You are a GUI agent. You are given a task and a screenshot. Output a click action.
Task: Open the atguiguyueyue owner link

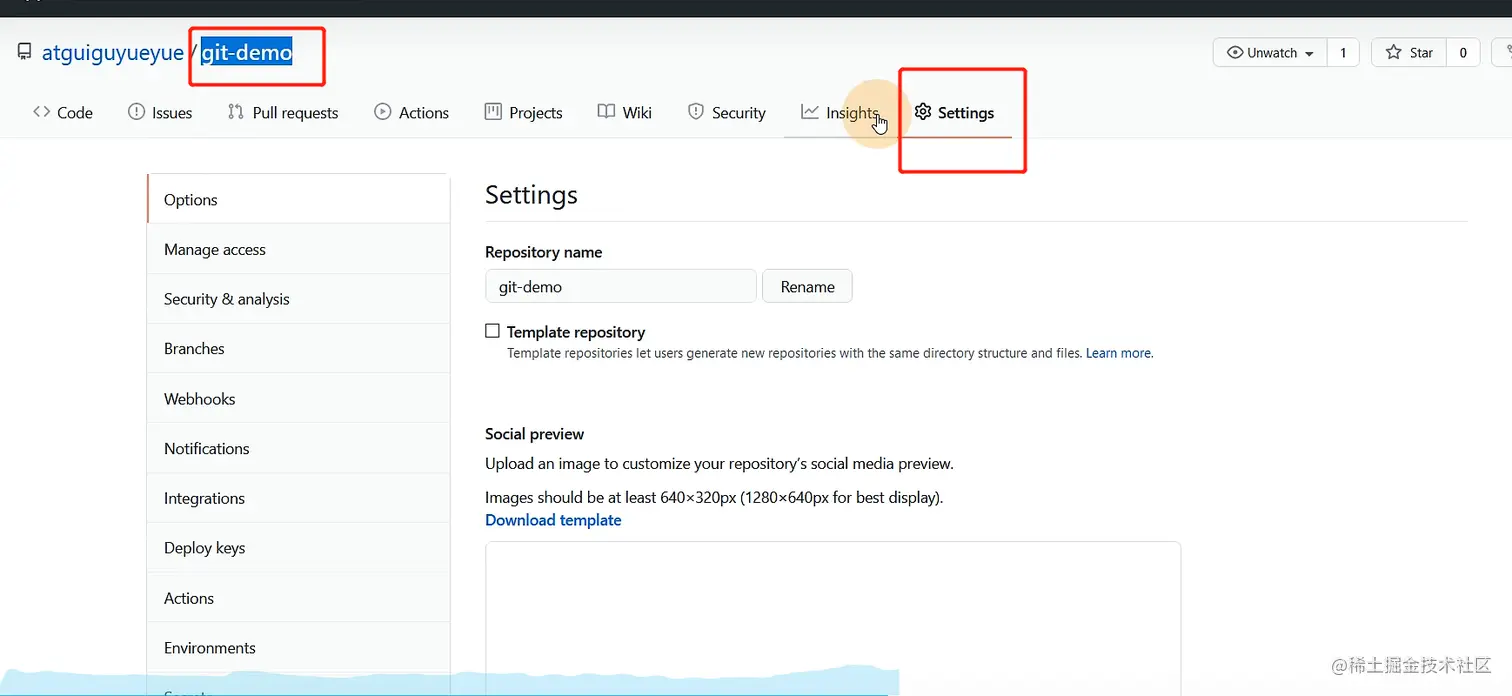(x=112, y=53)
